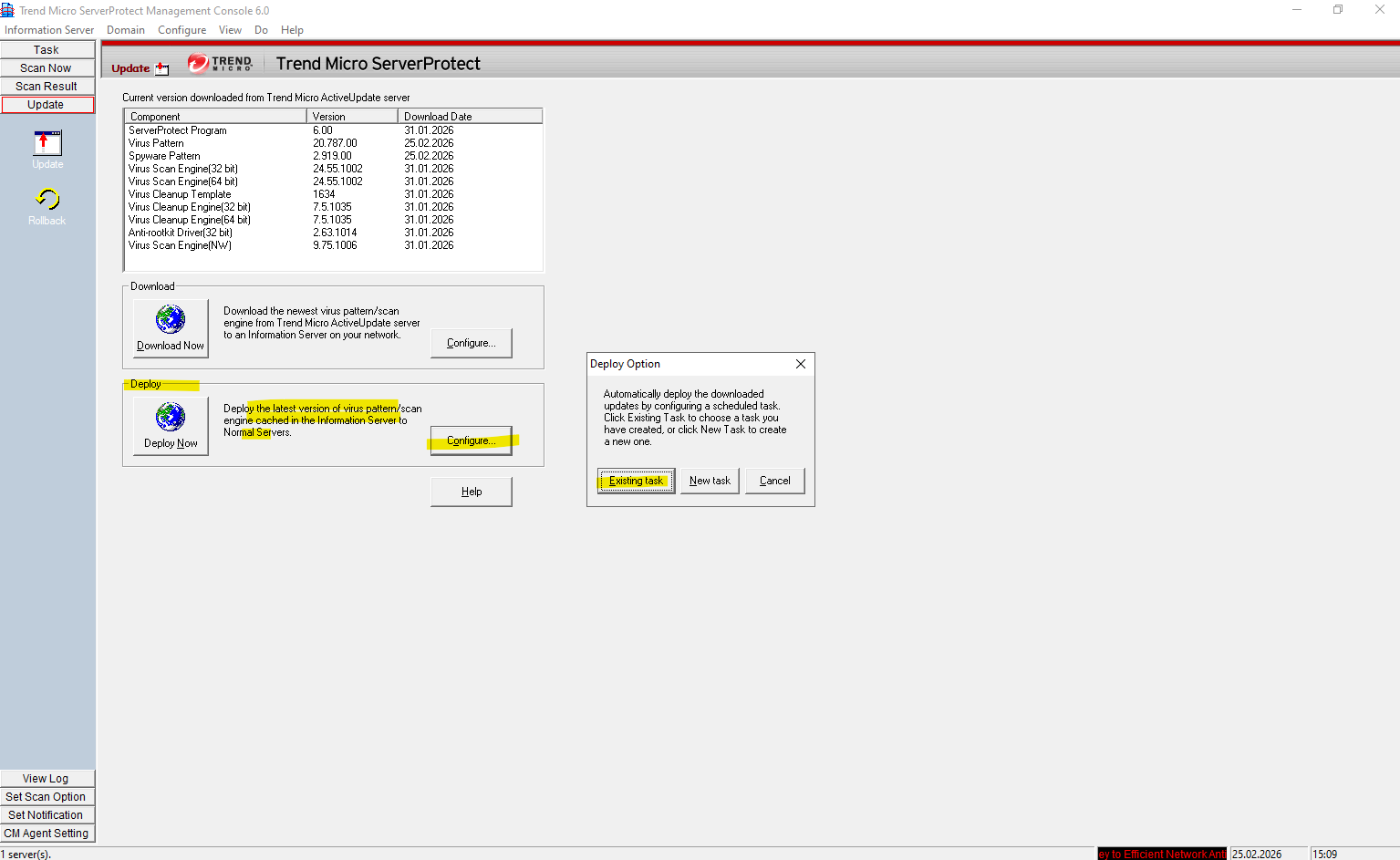The height and width of the screenshot is (860, 1400).
Task: Click the Download Now globe icon
Action: click(171, 320)
